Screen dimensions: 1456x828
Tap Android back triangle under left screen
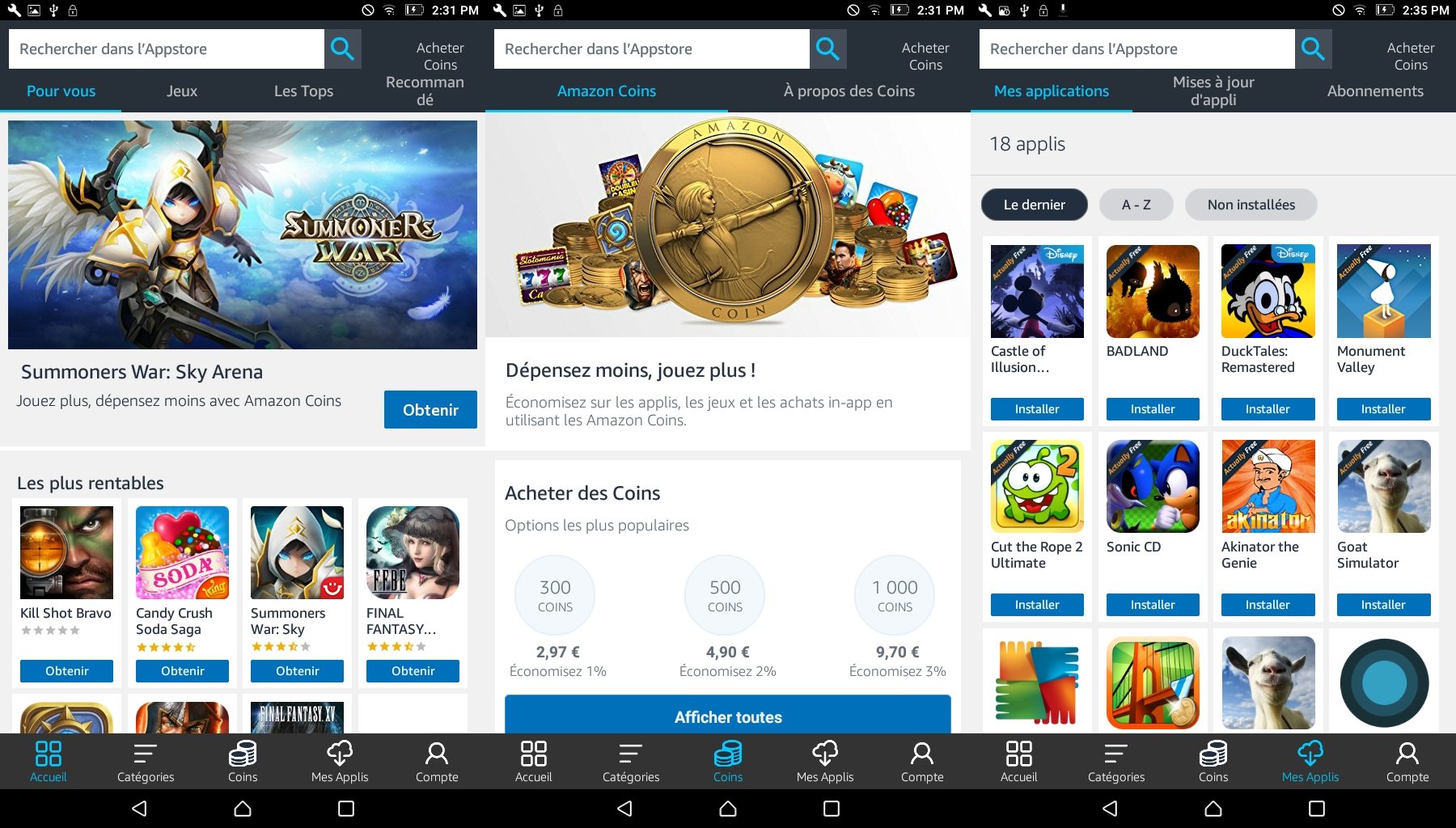pyautogui.click(x=139, y=809)
